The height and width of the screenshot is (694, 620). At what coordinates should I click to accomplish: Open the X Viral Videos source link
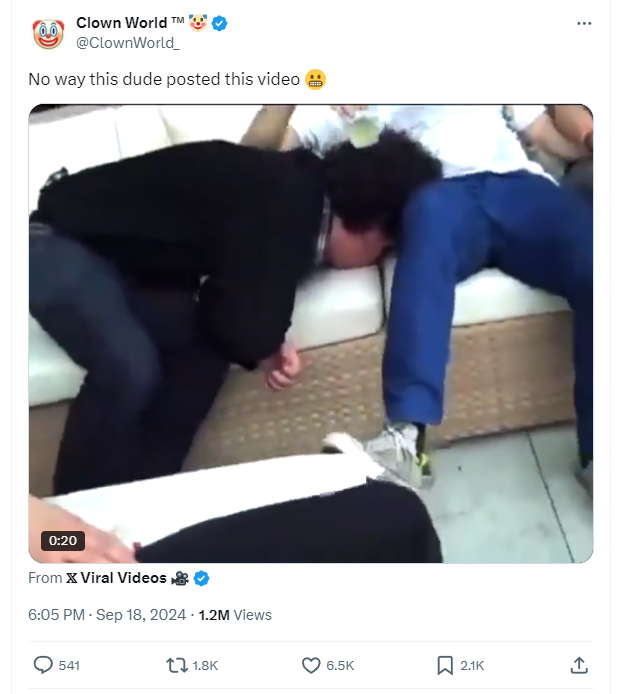[x=116, y=578]
